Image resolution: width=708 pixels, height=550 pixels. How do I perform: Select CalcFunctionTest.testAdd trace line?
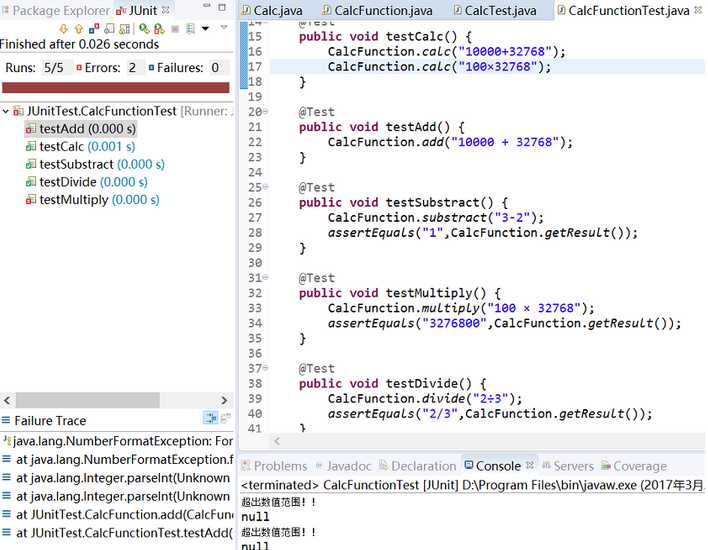coord(117,533)
